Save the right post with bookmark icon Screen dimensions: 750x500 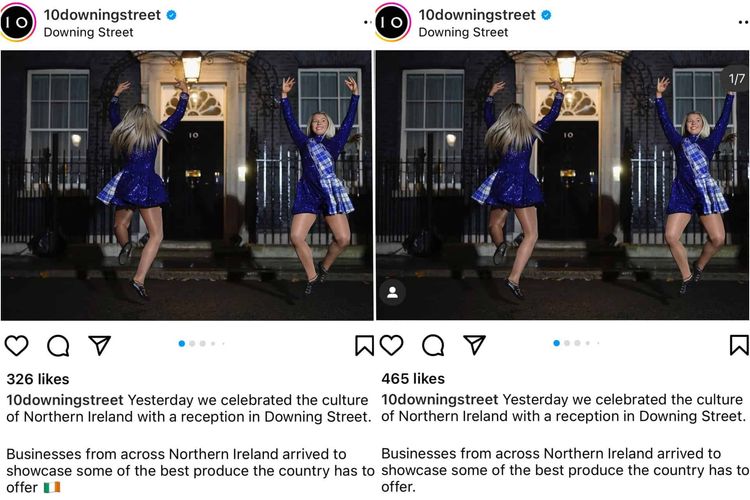[x=739, y=345]
